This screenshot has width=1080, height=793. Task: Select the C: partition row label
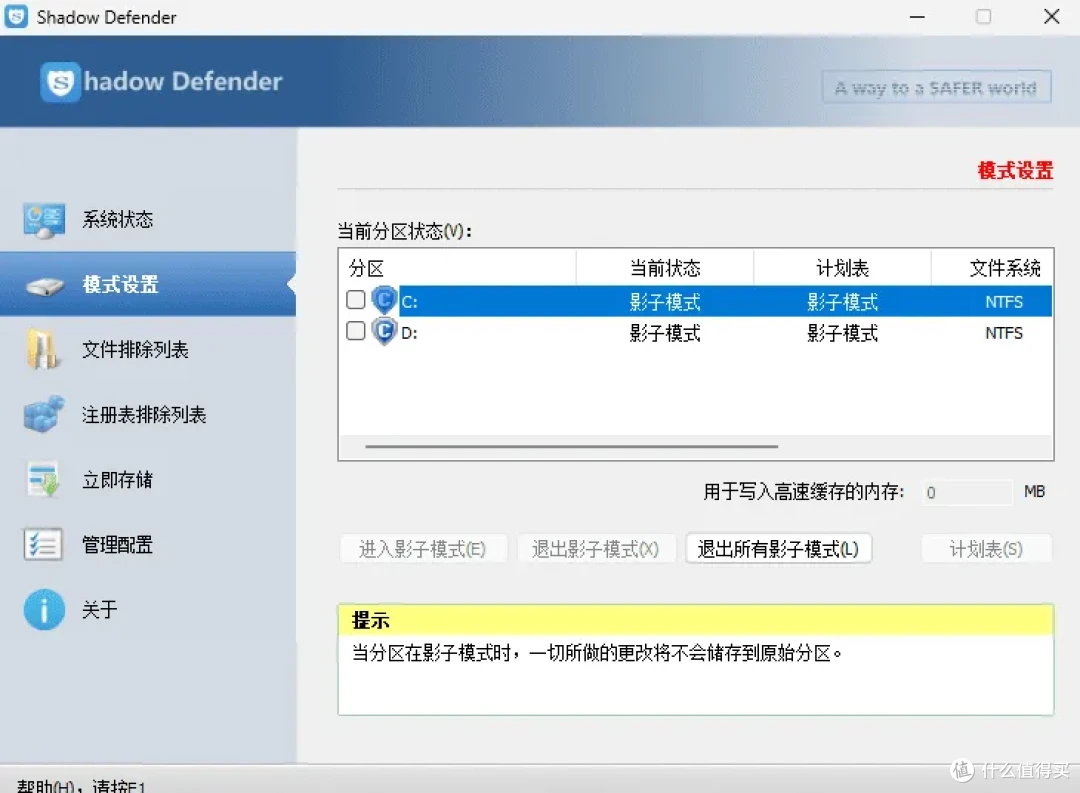pyautogui.click(x=409, y=302)
